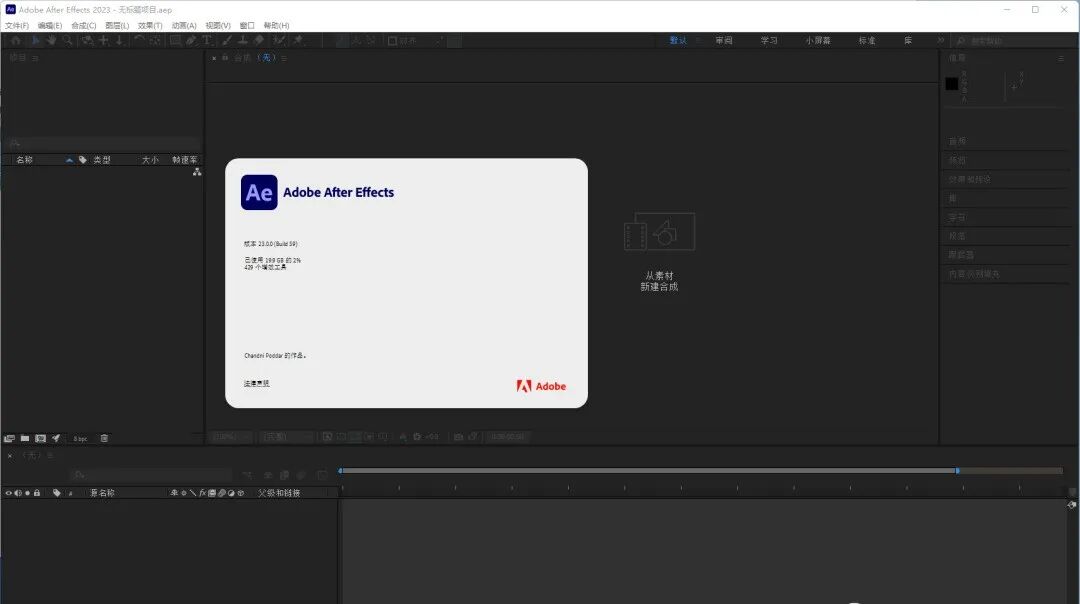Select the Type (T) tool
The image size is (1080, 604).
(207, 41)
